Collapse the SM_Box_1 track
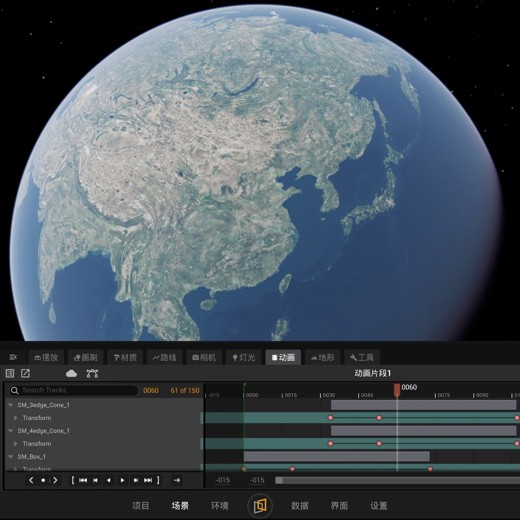 (x=11, y=456)
